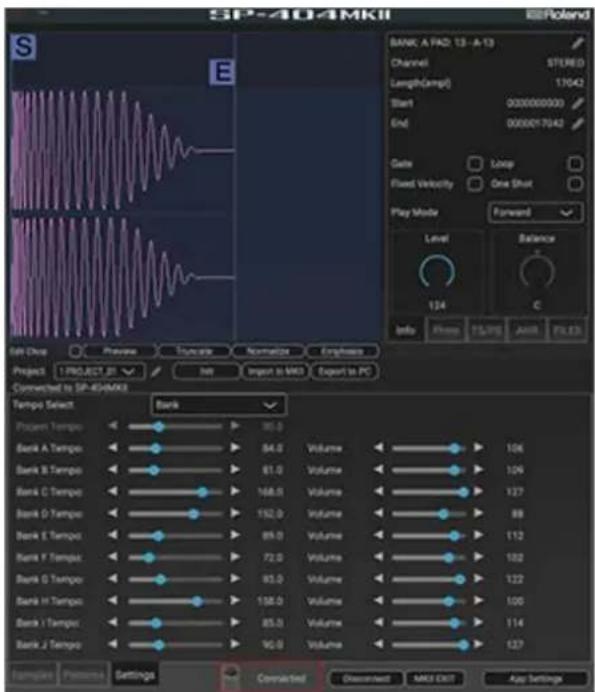This screenshot has height=692, width=595.
Task: Open the Play Mode Forward dropdown
Action: pos(535,213)
